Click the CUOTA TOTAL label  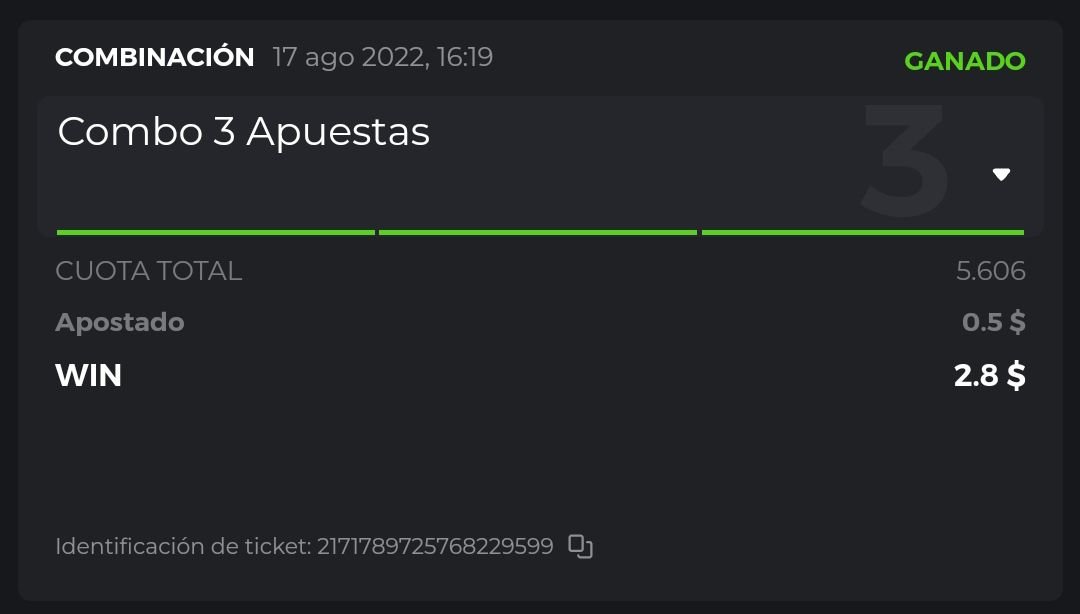click(148, 271)
